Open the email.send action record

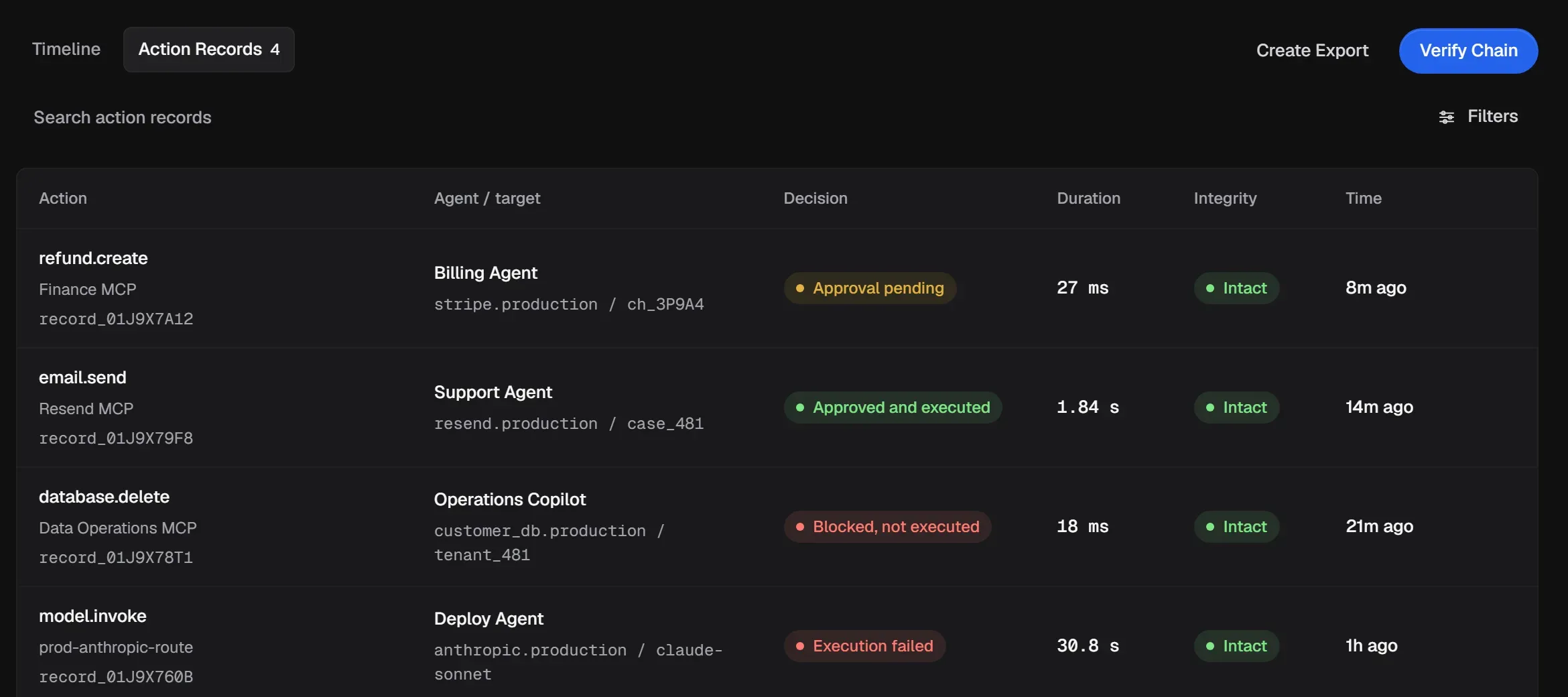[777, 407]
